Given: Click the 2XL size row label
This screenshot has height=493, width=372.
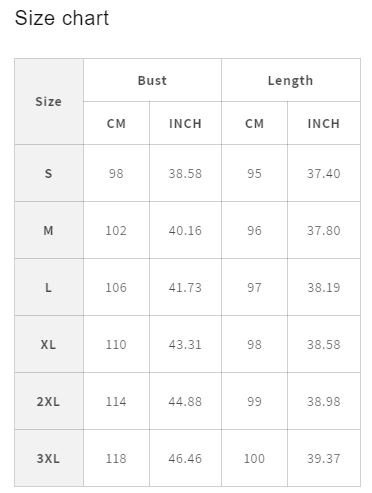Looking at the screenshot, I should [x=49, y=401].
